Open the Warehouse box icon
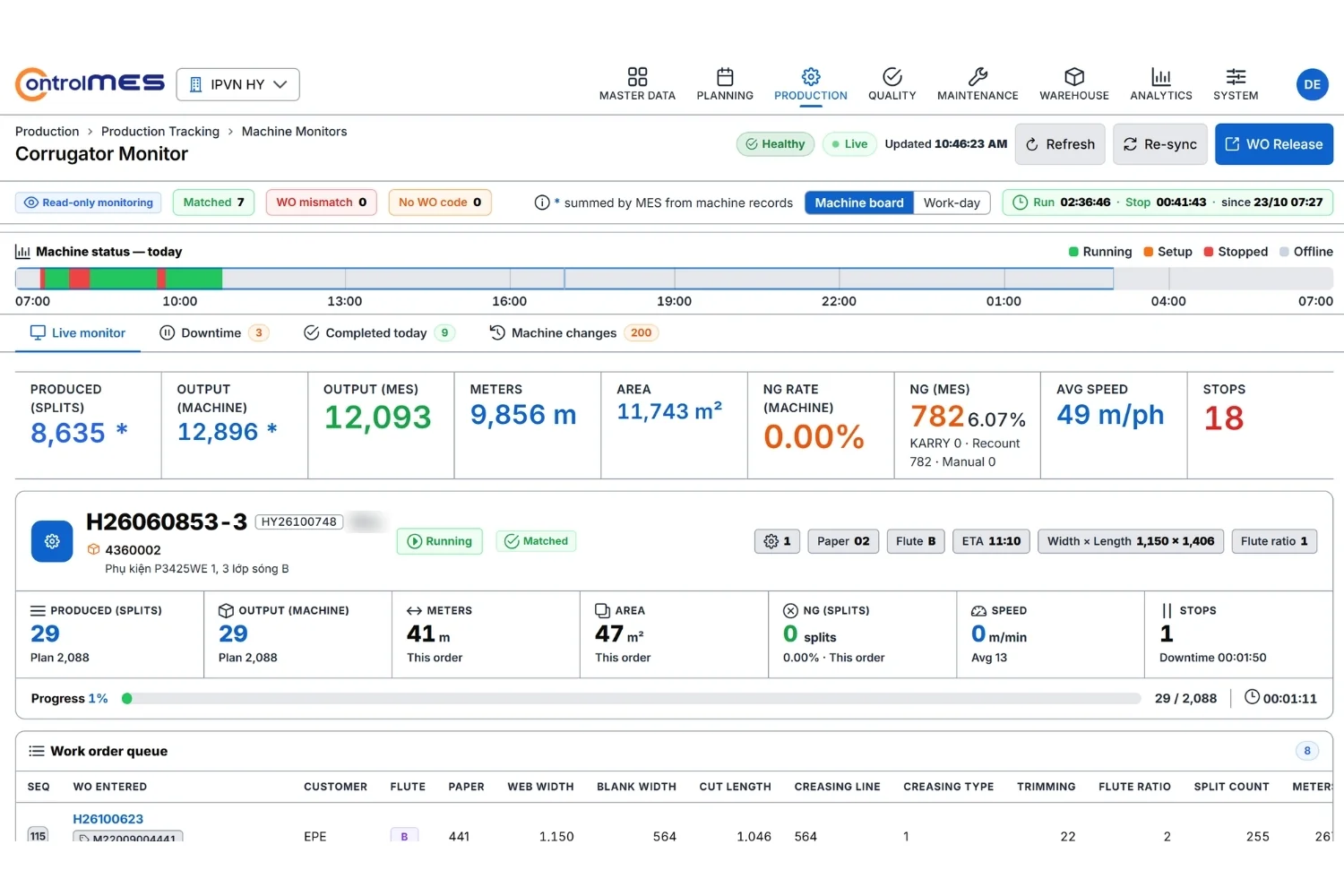 1074,76
